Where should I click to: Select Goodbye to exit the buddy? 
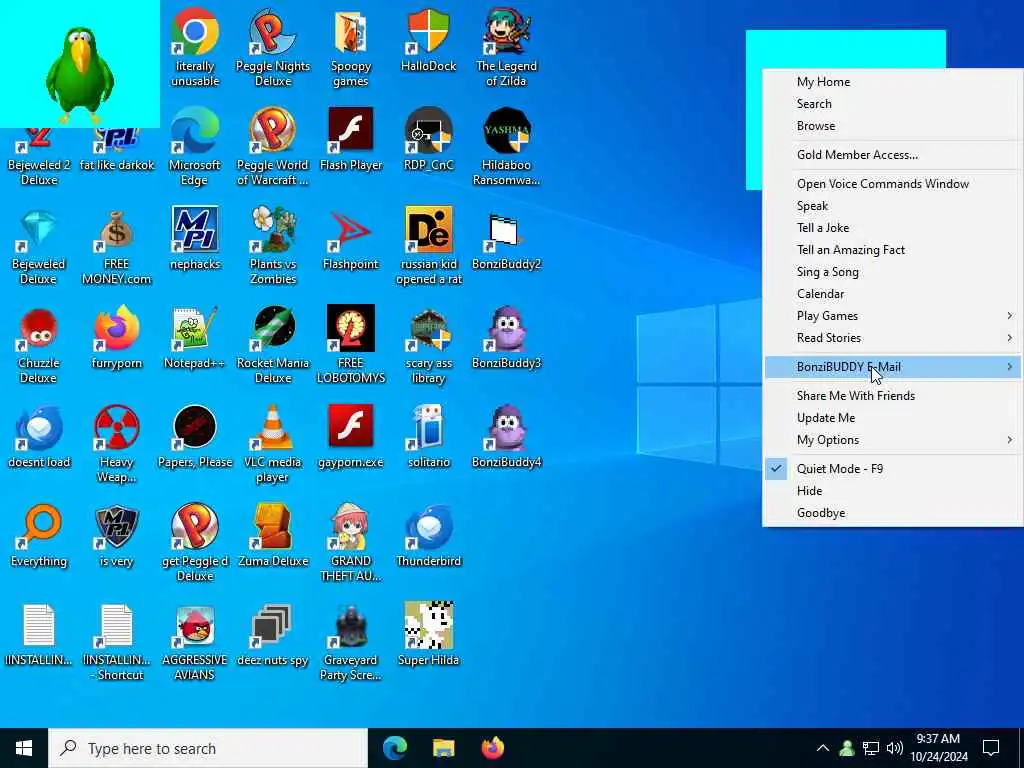click(892, 513)
